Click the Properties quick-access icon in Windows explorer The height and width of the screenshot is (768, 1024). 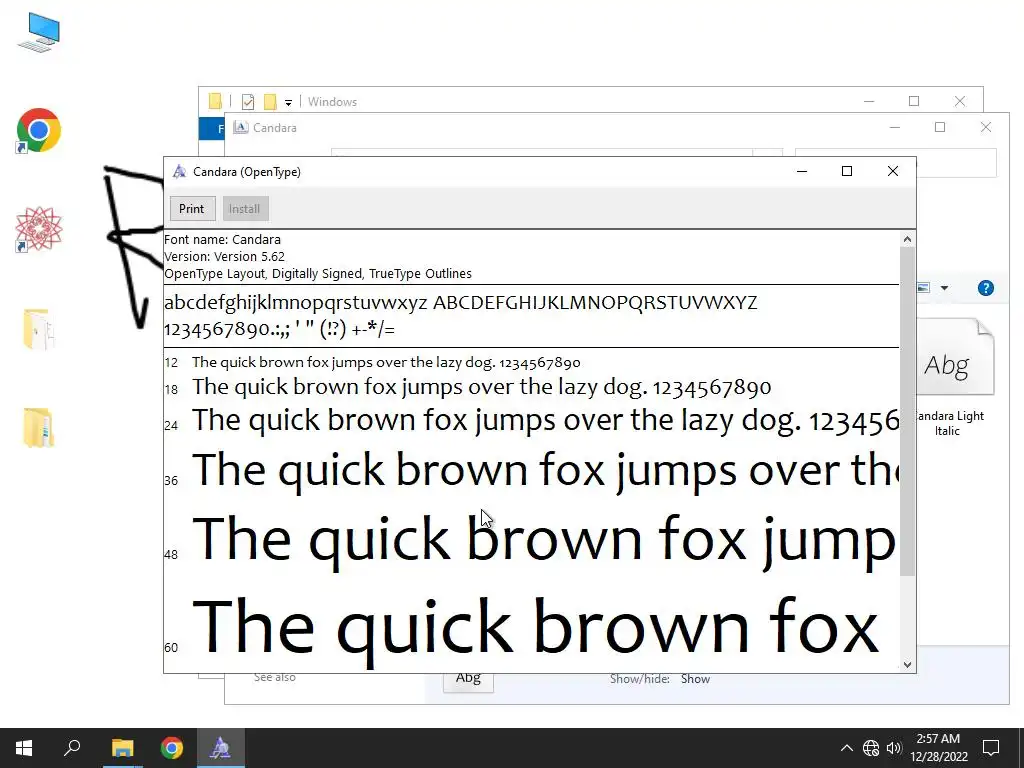pos(248,102)
